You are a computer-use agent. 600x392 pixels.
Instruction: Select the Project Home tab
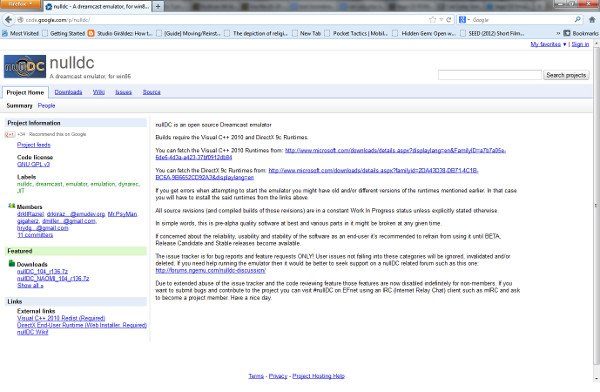tap(25, 93)
